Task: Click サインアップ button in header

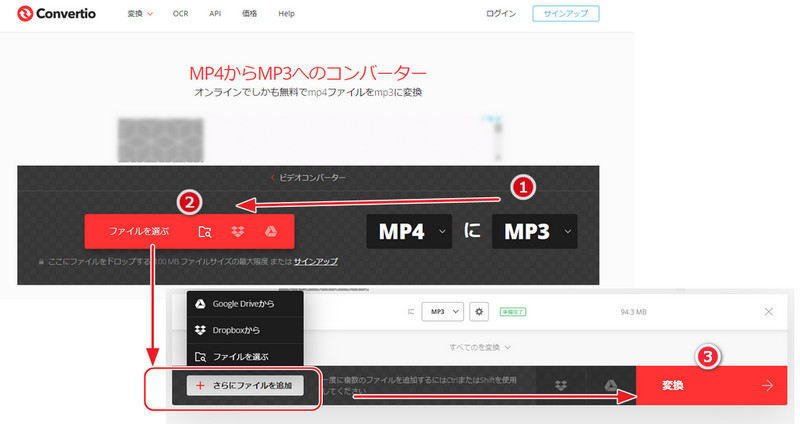Action: (565, 14)
